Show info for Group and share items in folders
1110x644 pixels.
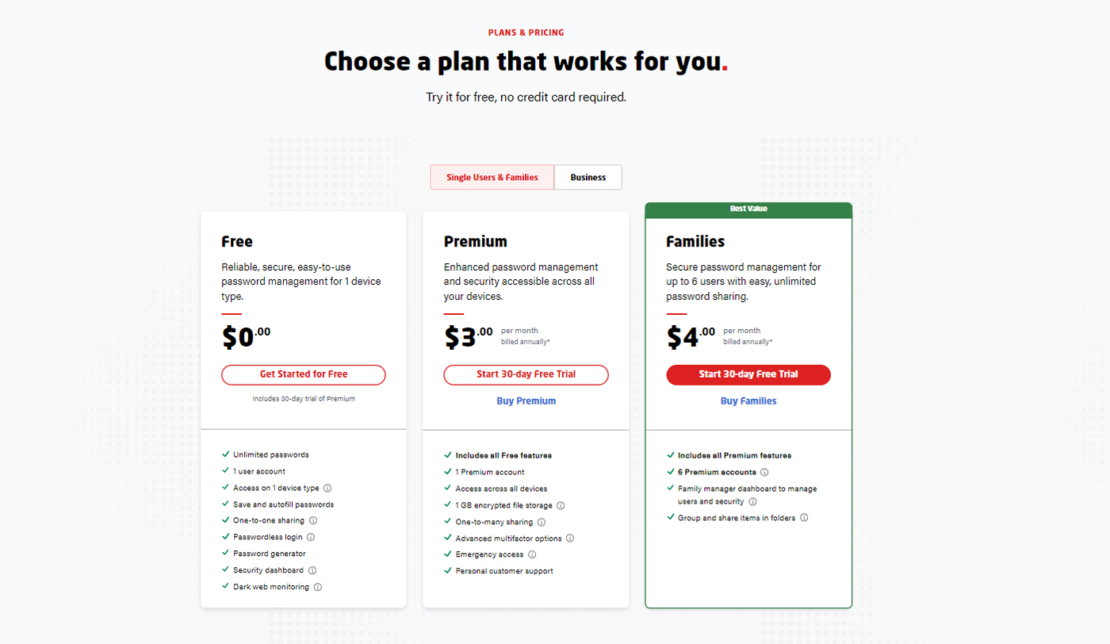pos(804,518)
